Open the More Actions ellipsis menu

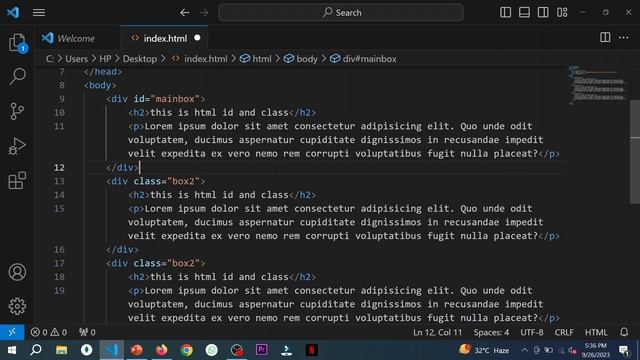point(624,38)
